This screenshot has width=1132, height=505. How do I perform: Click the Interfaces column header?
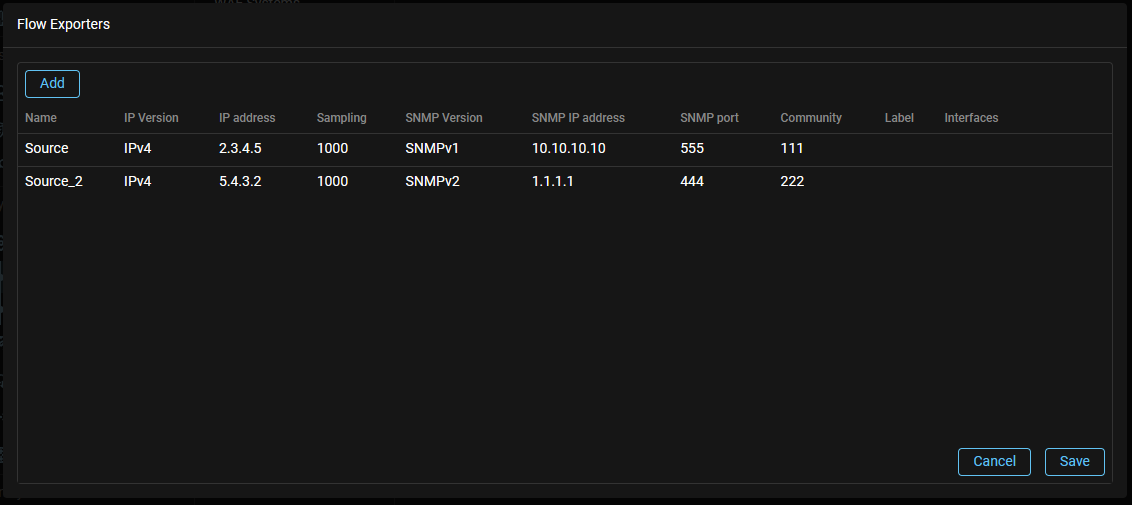[x=971, y=118]
